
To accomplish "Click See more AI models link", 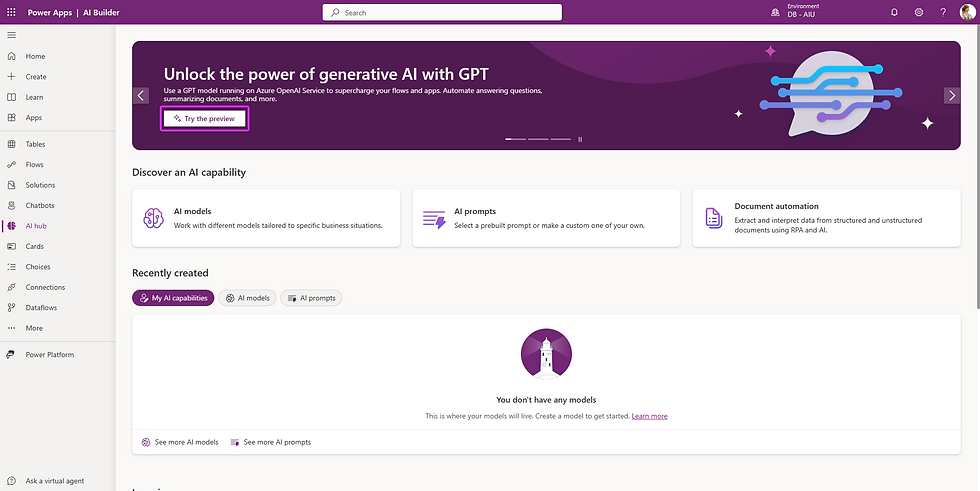I will point(180,442).
